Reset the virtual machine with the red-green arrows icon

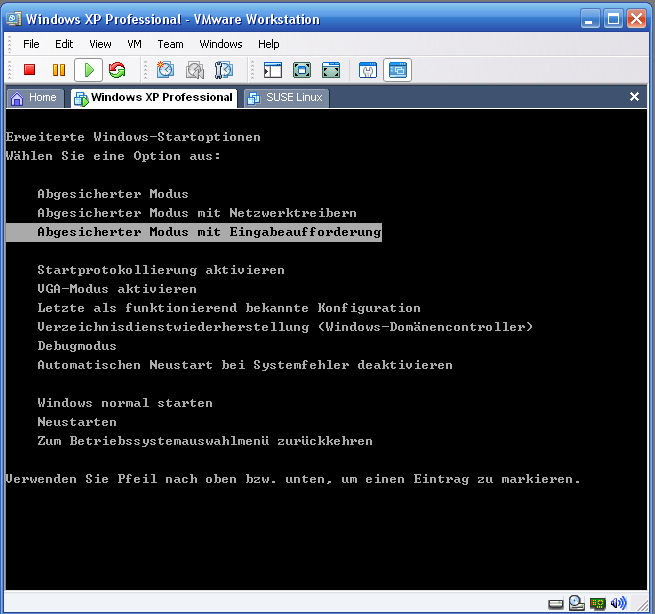(117, 70)
